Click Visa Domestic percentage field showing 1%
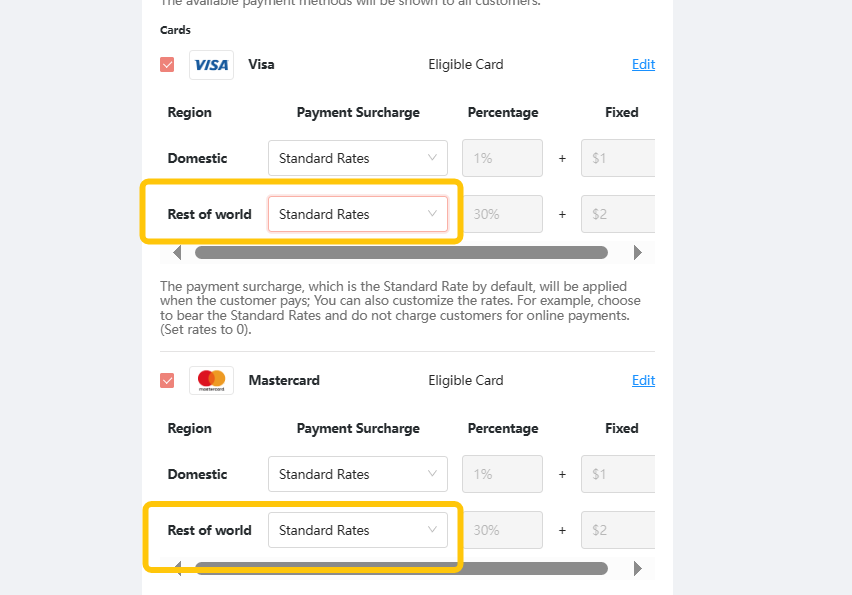852x595 pixels. point(502,158)
